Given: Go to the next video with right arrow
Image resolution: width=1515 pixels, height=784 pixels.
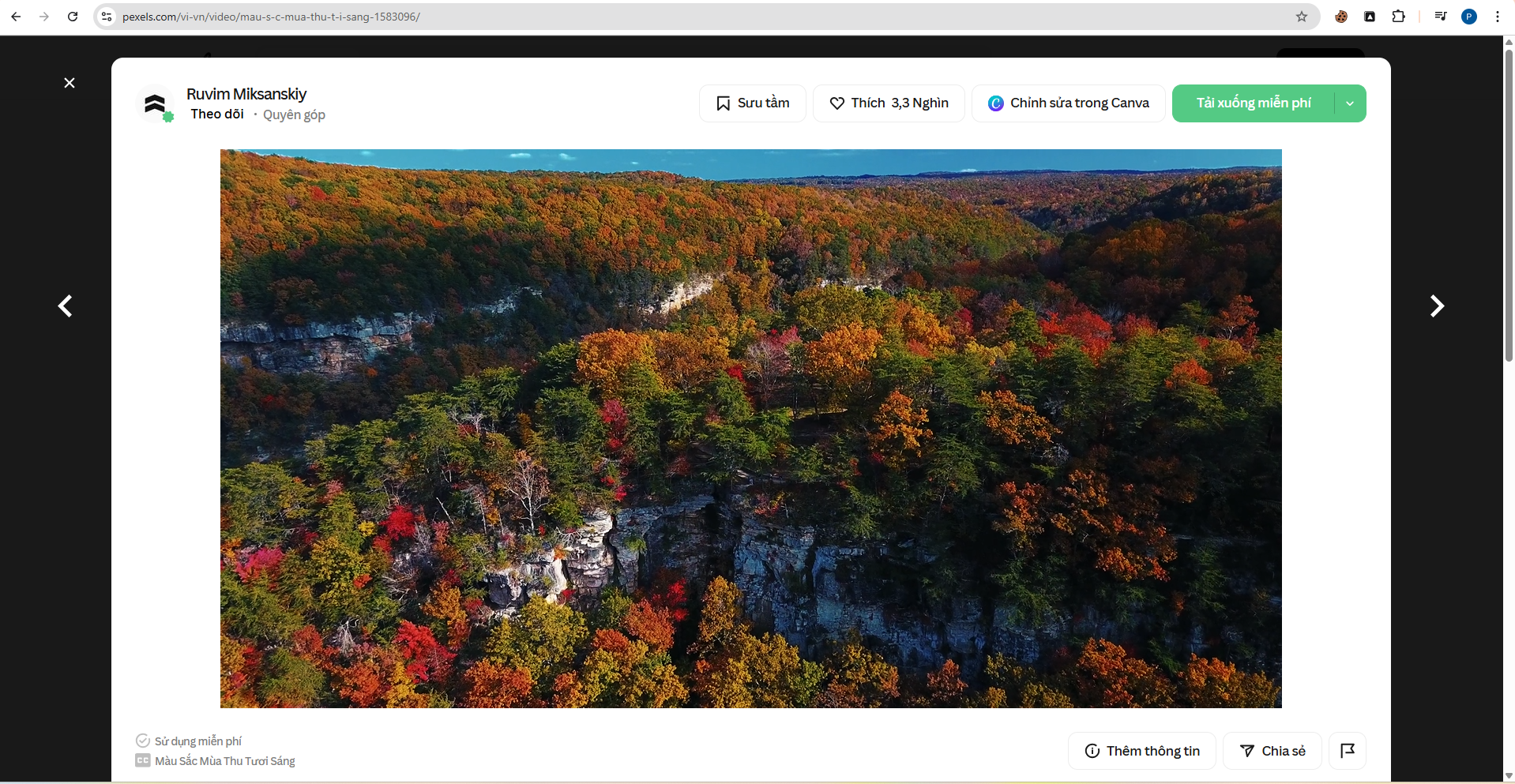Looking at the screenshot, I should 1436,306.
